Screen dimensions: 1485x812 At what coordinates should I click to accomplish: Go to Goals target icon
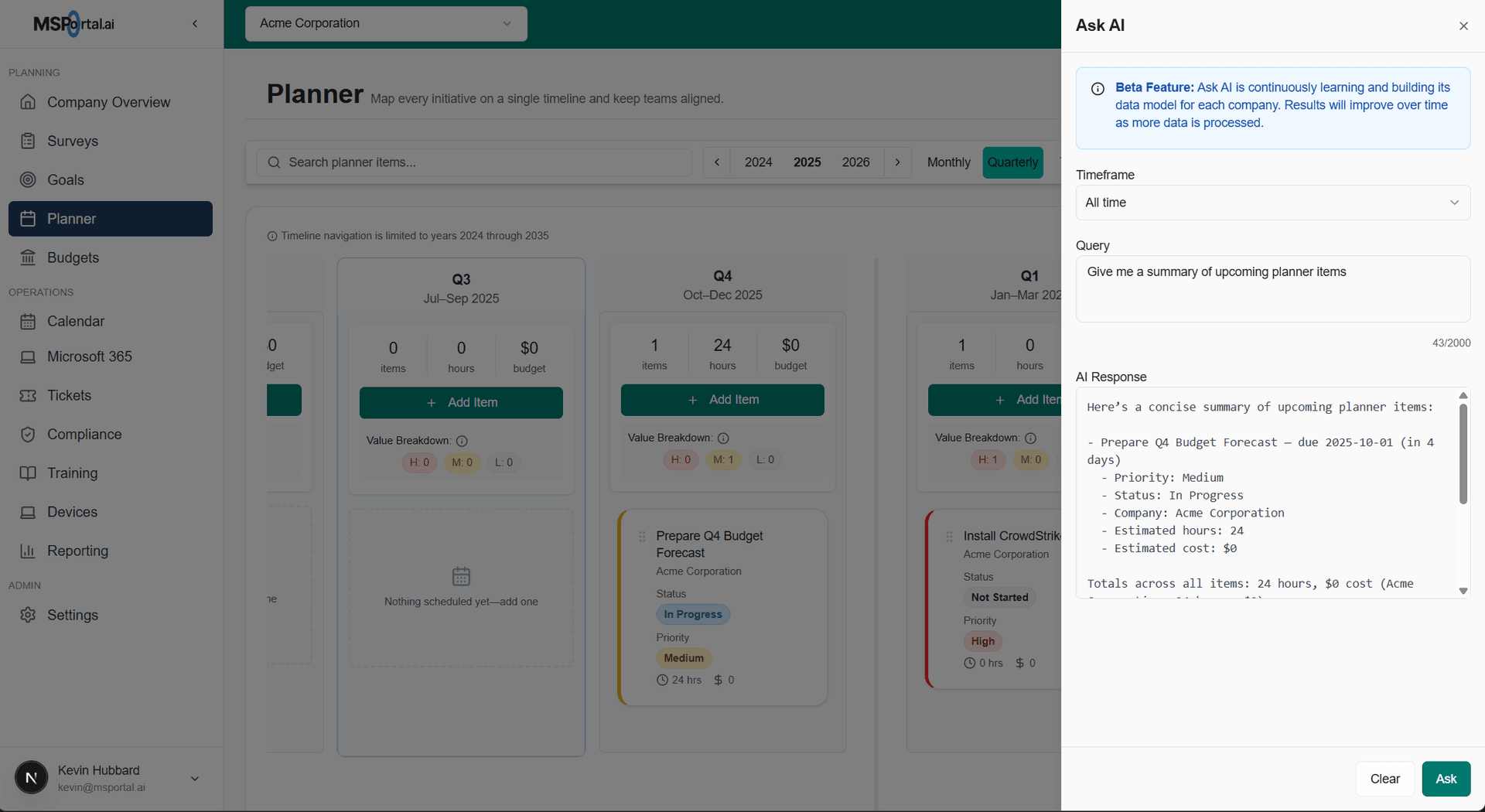coord(28,179)
